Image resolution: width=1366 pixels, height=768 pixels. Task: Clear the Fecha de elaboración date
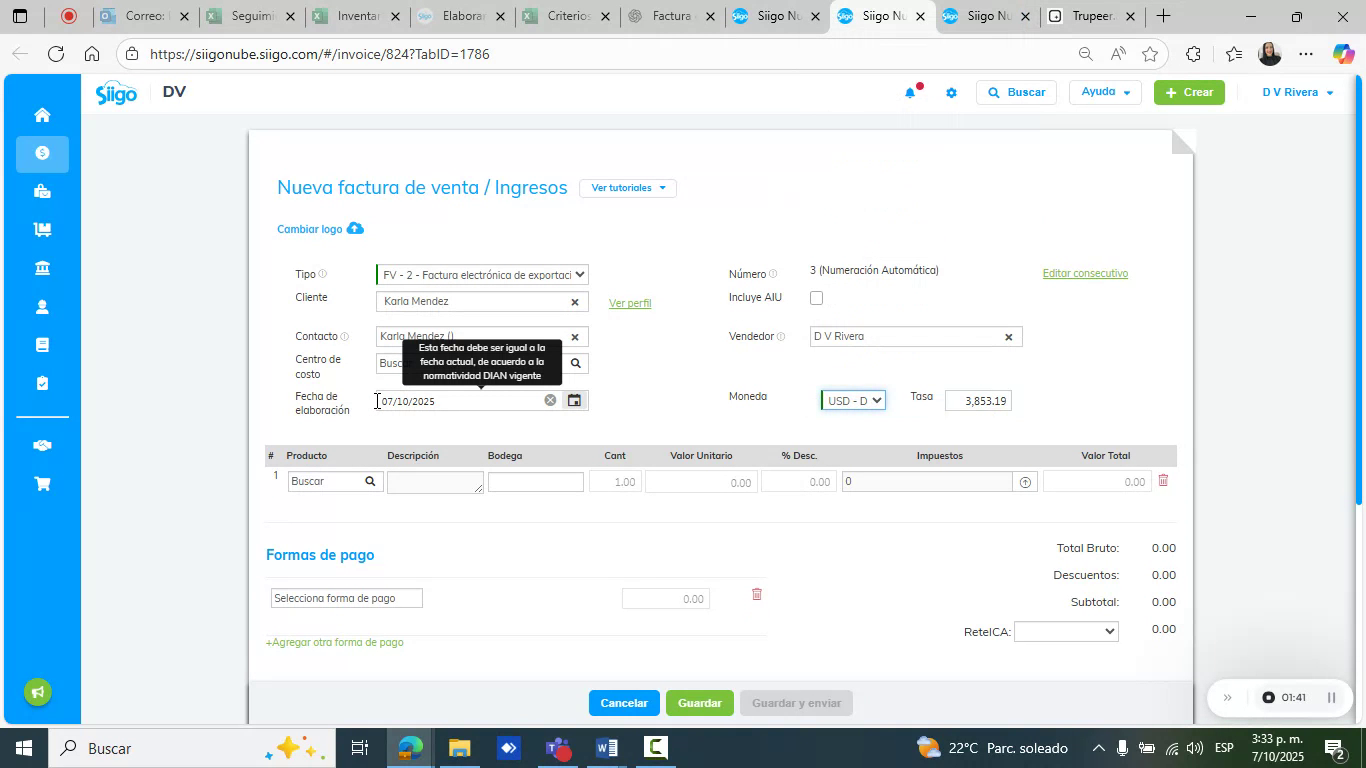click(x=550, y=400)
